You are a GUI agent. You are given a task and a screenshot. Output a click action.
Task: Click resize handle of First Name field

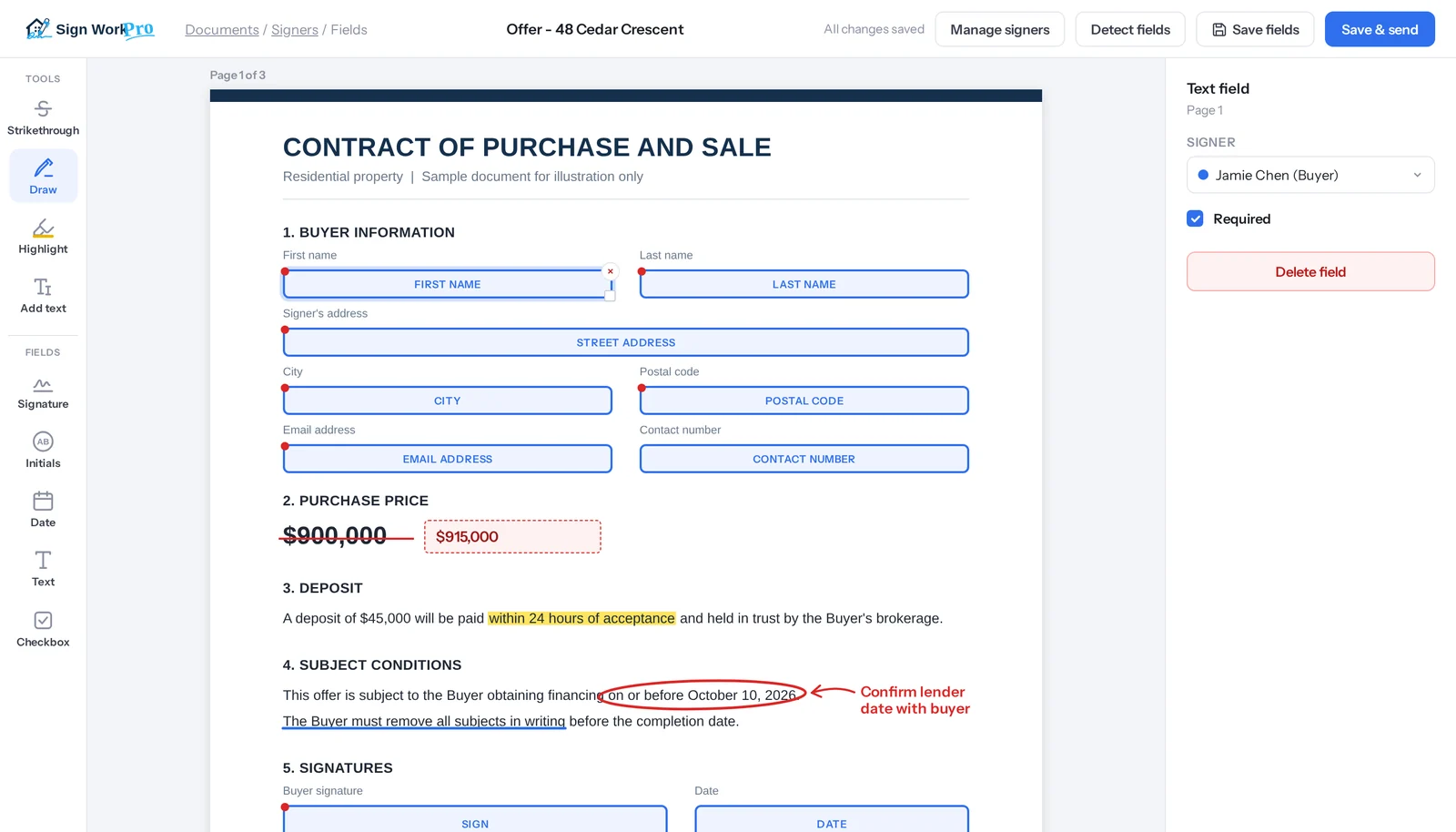click(x=610, y=296)
